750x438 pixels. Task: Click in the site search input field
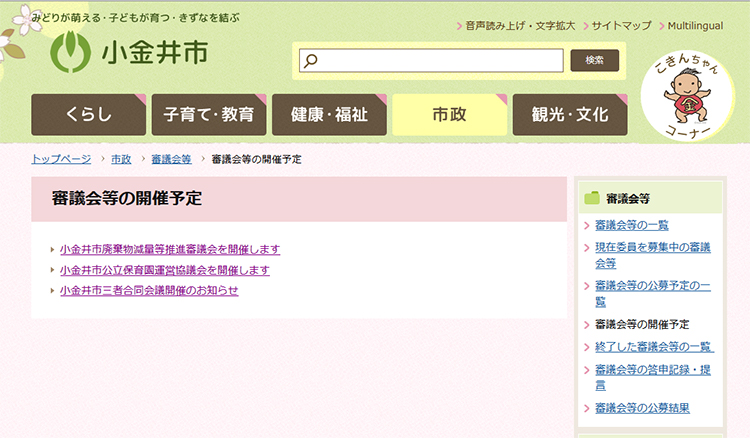click(431, 61)
